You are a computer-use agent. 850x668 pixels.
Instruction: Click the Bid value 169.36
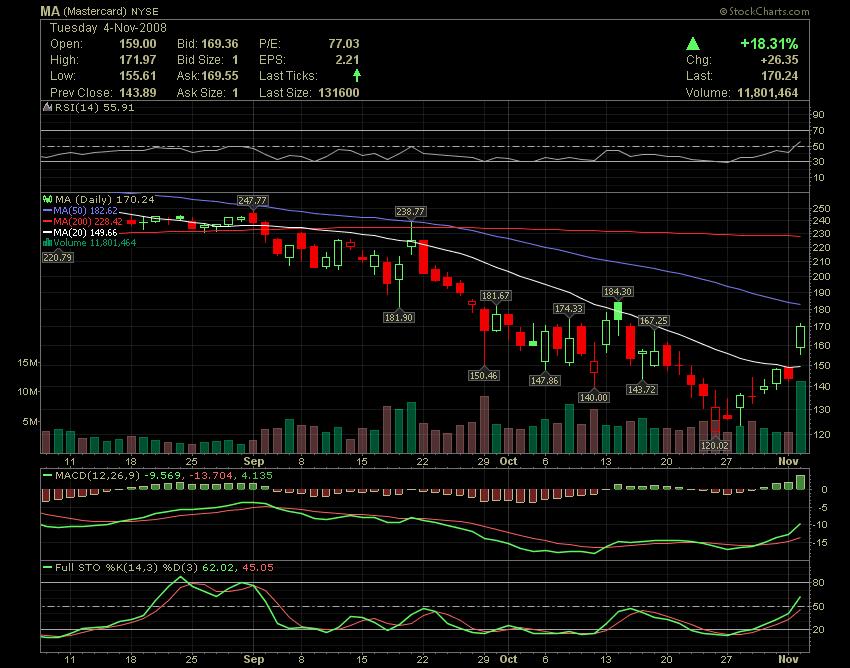[x=220, y=44]
